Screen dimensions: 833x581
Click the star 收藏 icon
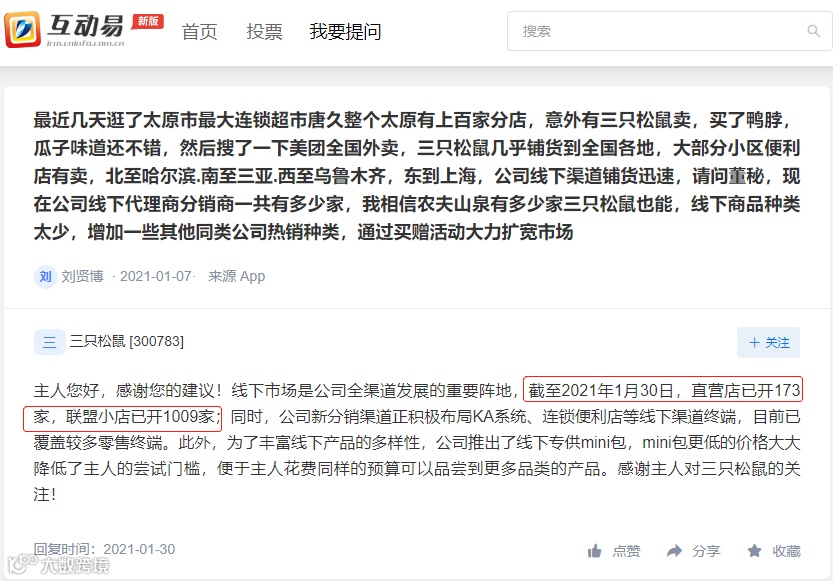(x=754, y=551)
